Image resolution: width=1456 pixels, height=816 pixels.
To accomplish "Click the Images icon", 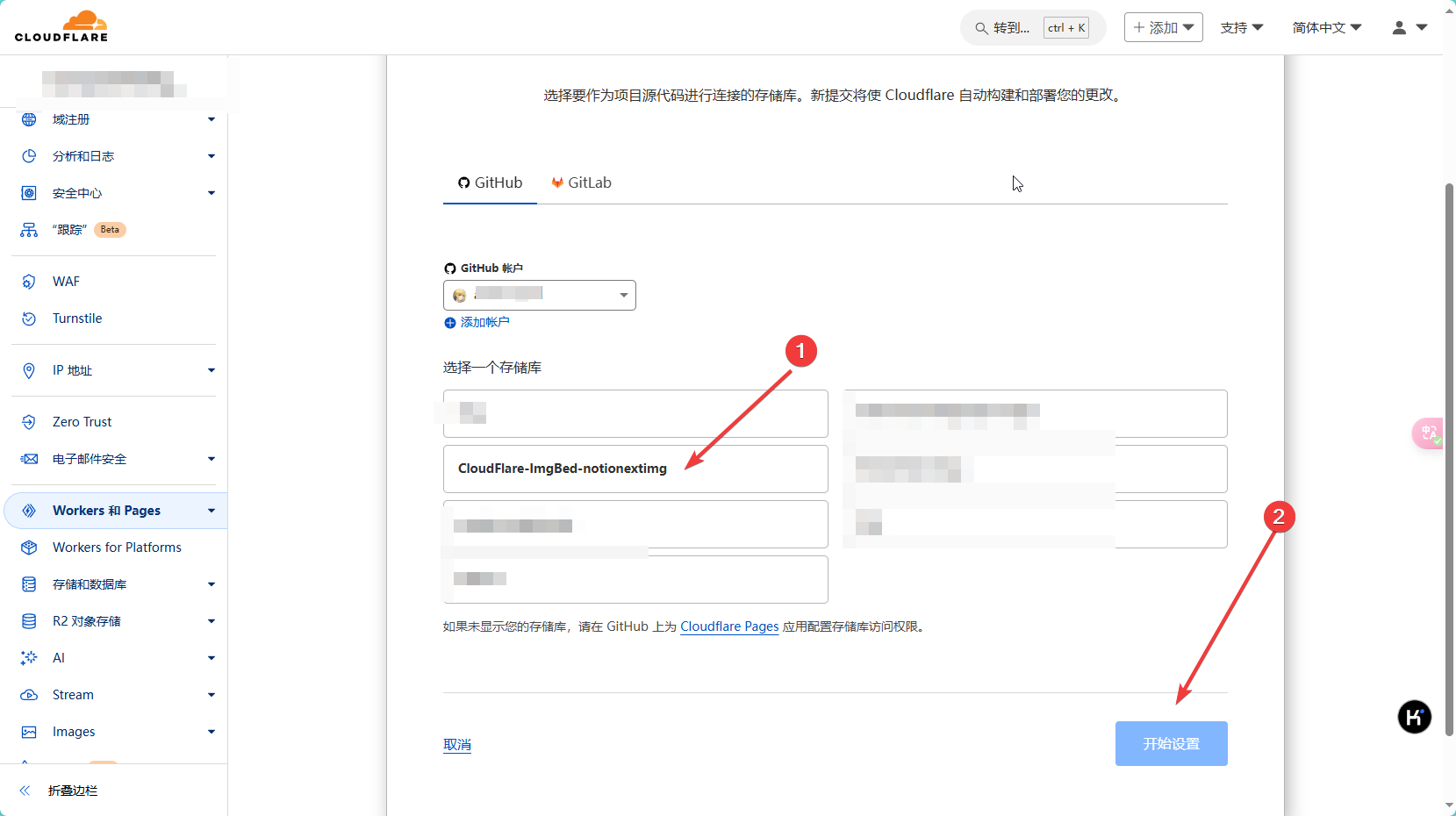I will 29,732.
